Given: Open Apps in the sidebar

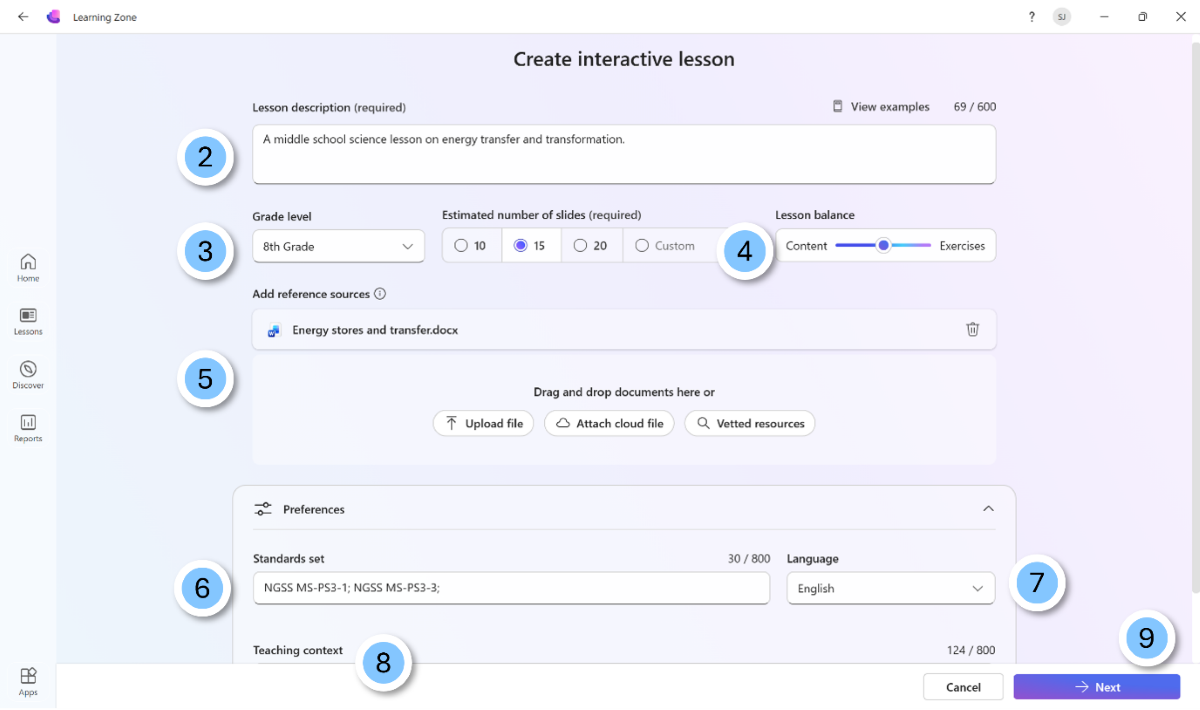Looking at the screenshot, I should tap(28, 682).
